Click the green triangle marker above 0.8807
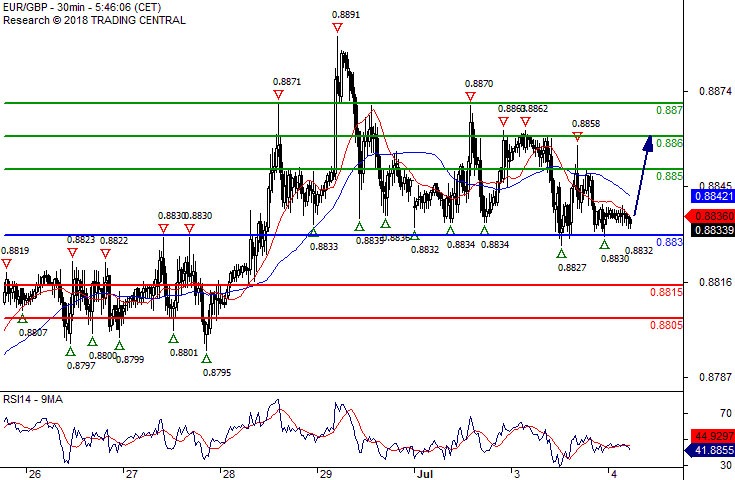Image resolution: width=735 pixels, height=480 pixels. (22, 319)
